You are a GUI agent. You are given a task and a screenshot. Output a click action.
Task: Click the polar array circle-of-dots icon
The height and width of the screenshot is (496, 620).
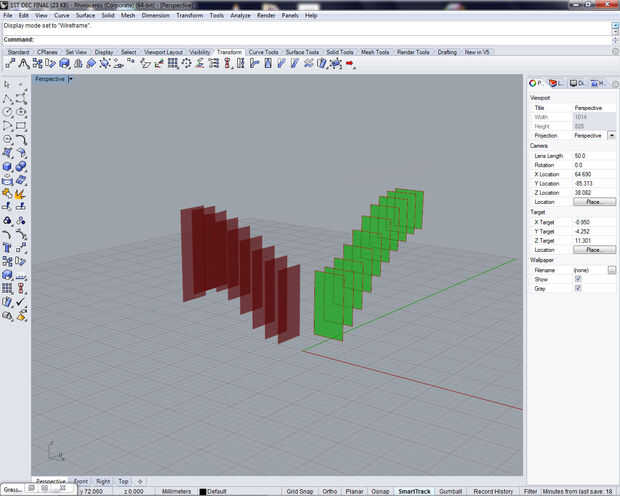point(186,63)
